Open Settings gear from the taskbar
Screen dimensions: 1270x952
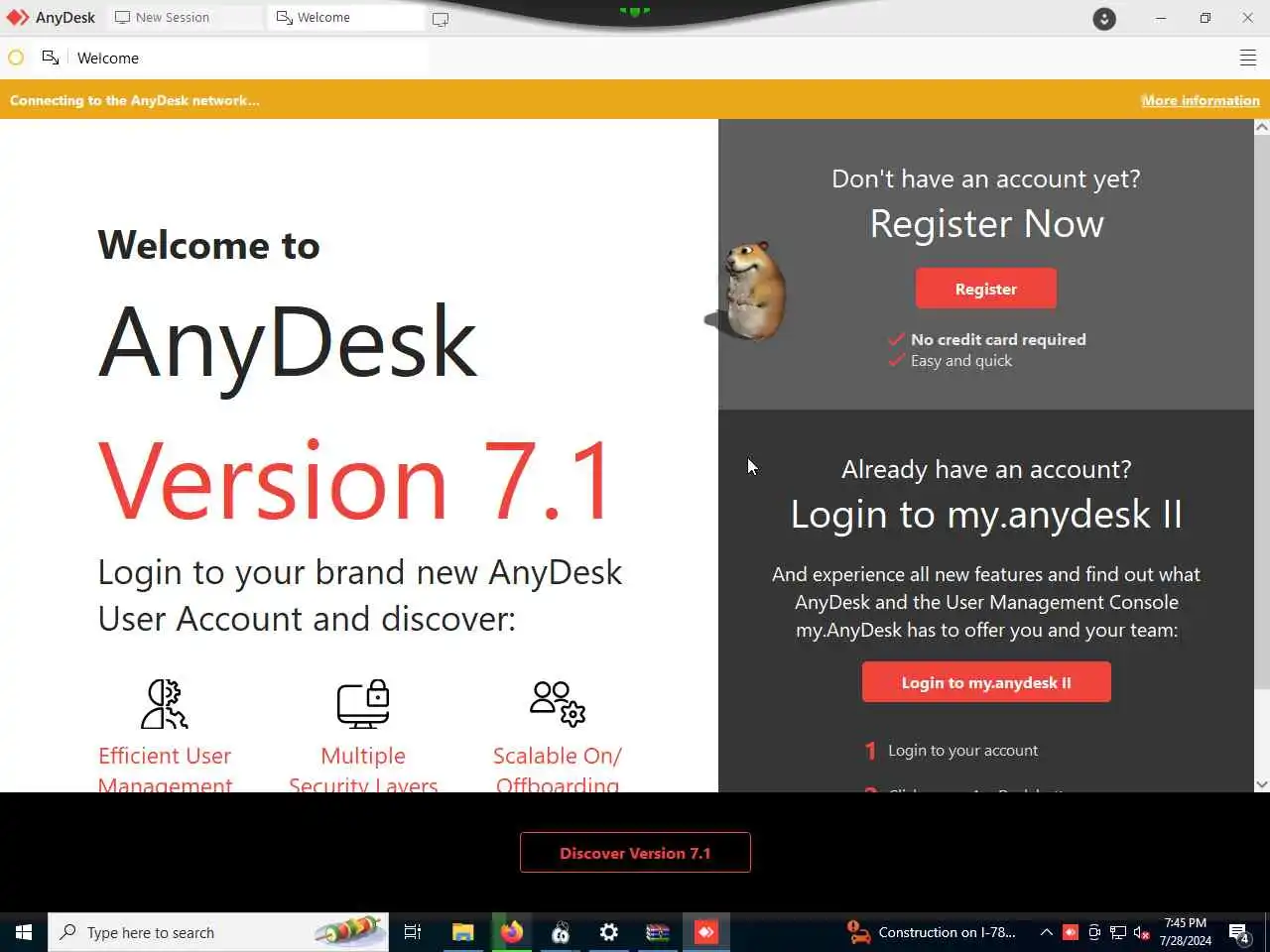[x=609, y=932]
